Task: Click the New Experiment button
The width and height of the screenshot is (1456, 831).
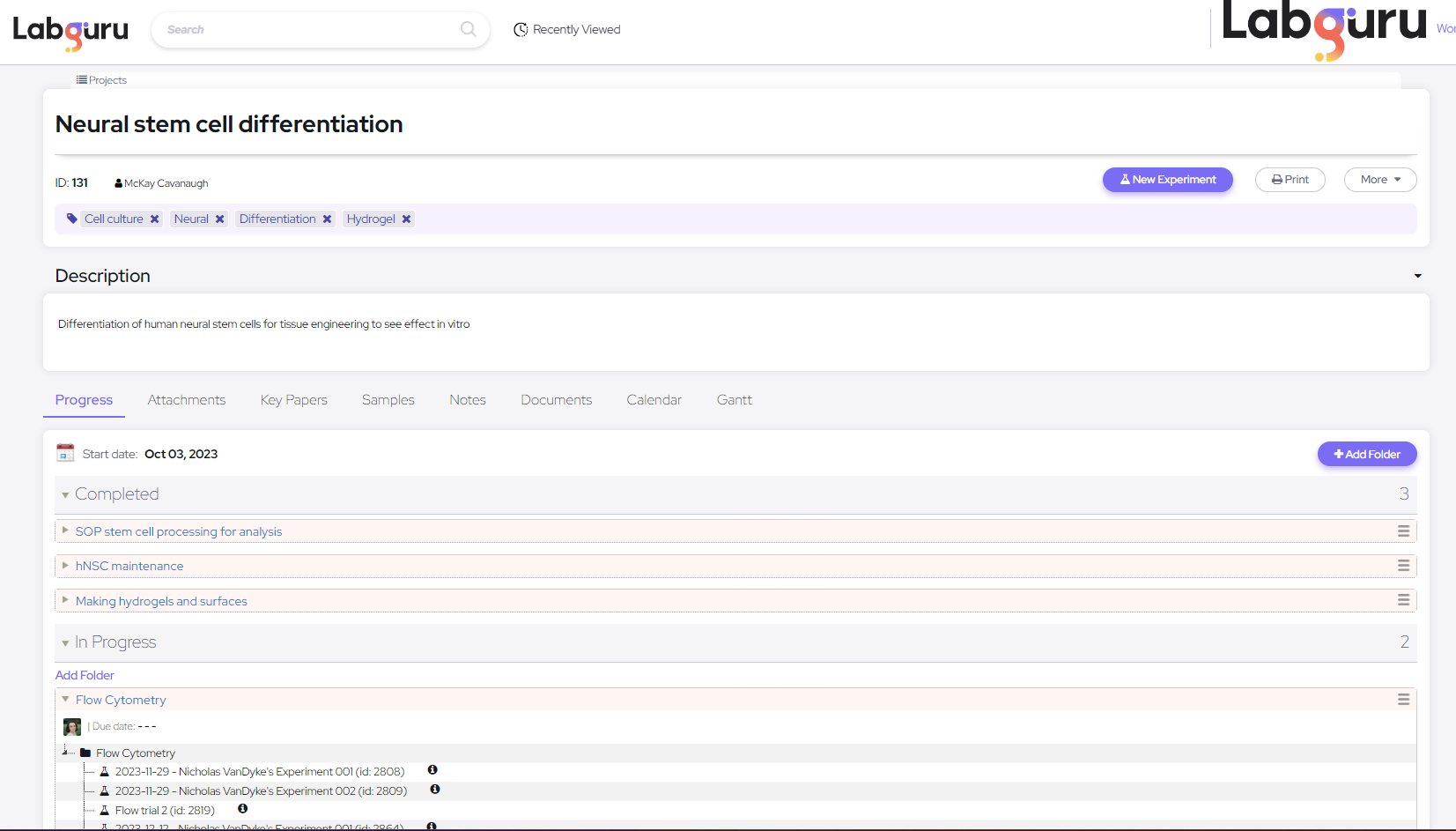Action: click(1167, 180)
